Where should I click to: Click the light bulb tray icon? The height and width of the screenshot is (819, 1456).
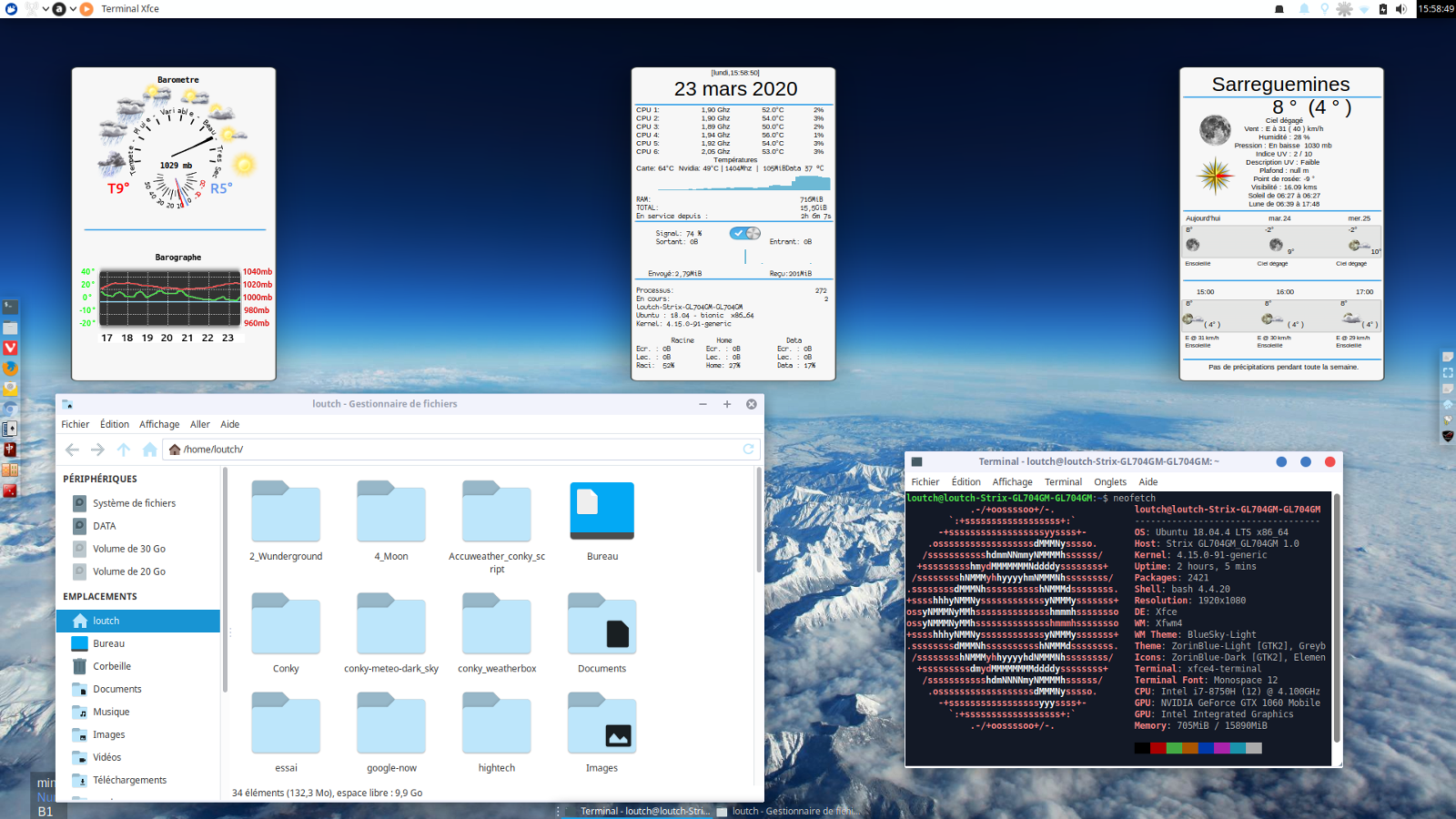pyautogui.click(x=1324, y=9)
